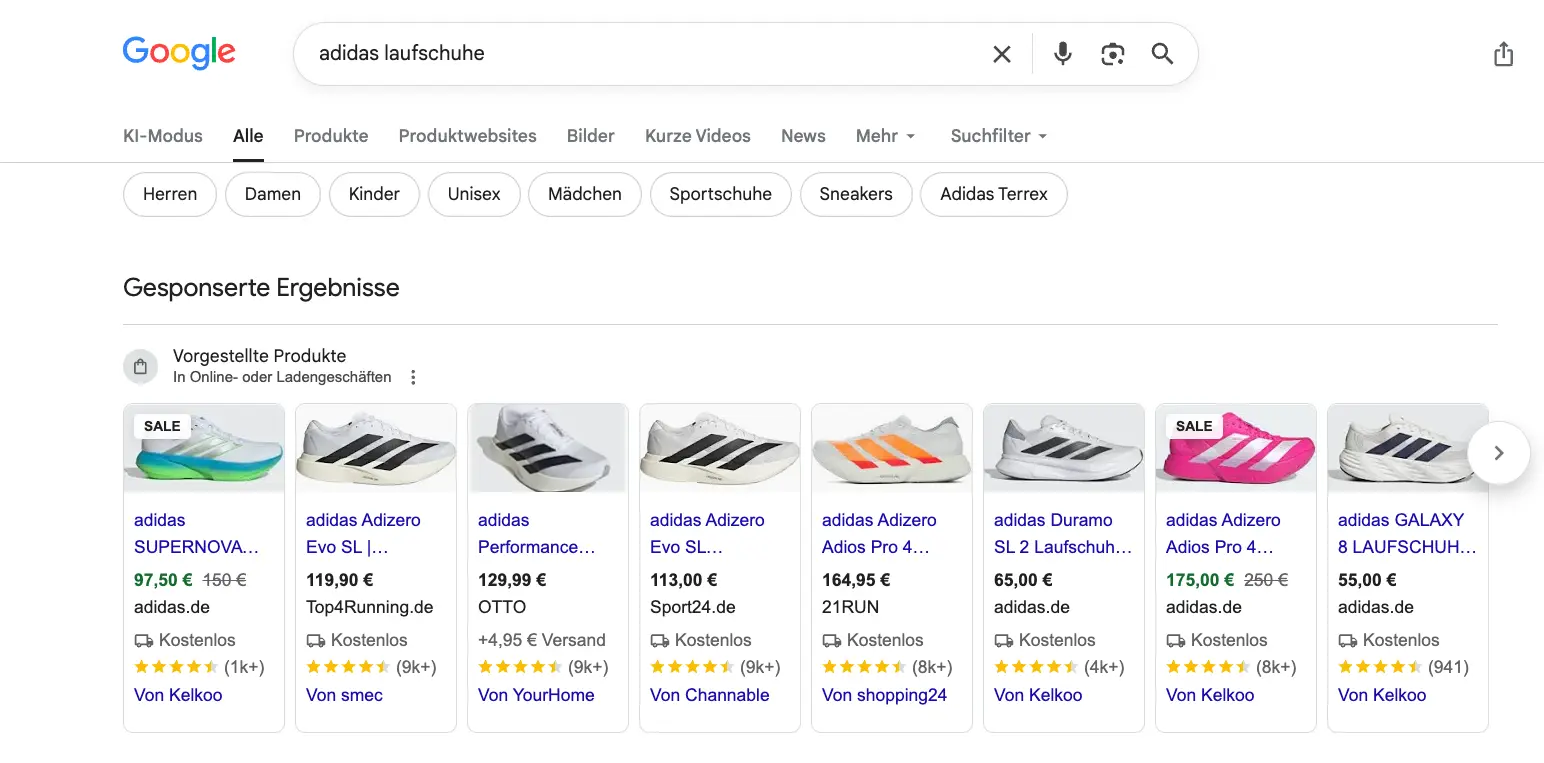Click the OTTO seller name
The width and height of the screenshot is (1544, 763).
coord(502,607)
